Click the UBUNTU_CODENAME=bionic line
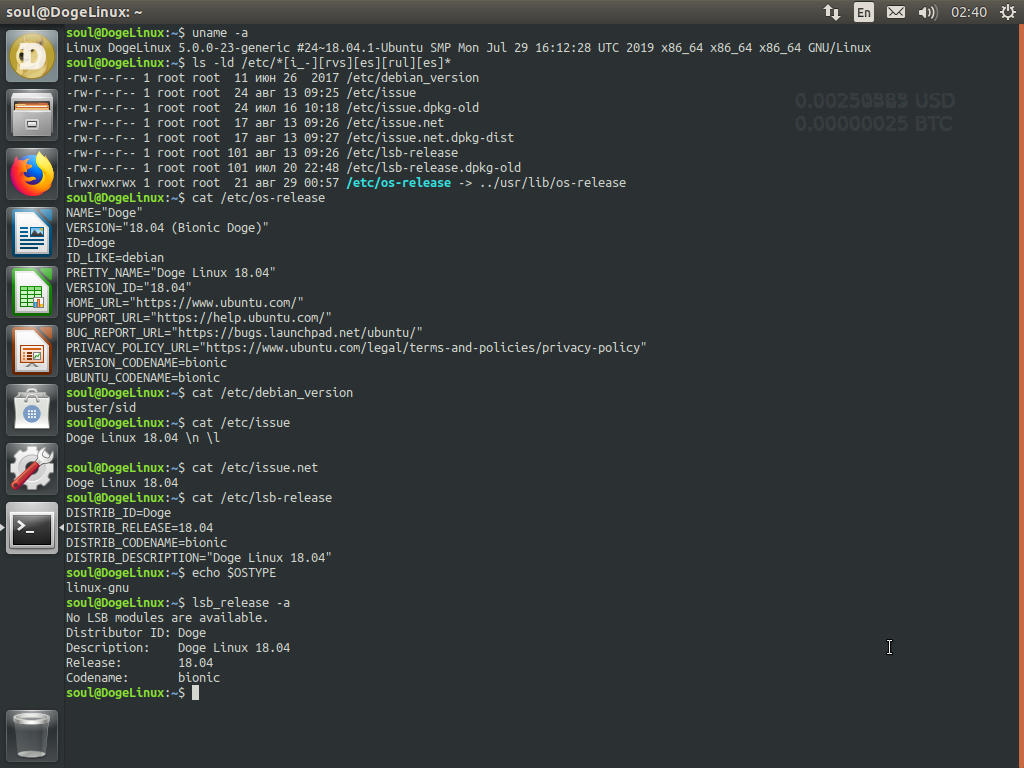1024x768 pixels. coord(143,378)
